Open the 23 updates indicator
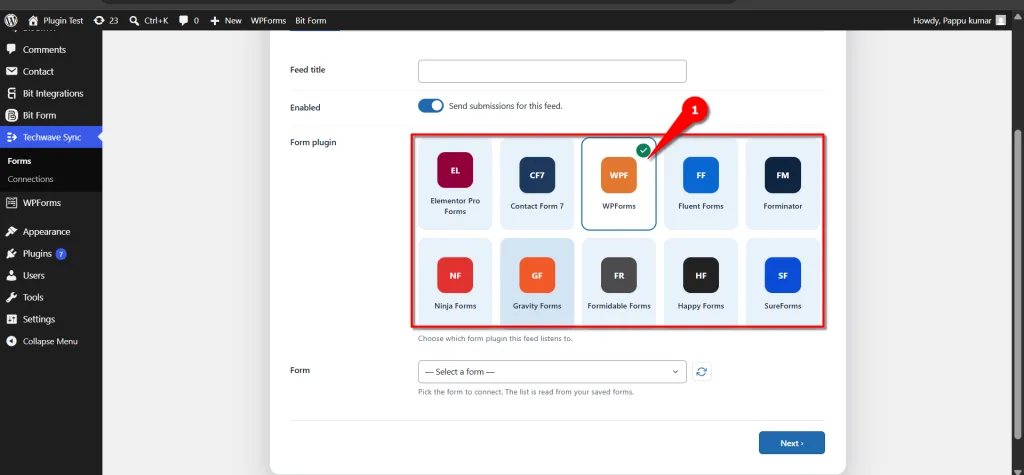Screen dimensions: 1024x475 (106, 20)
